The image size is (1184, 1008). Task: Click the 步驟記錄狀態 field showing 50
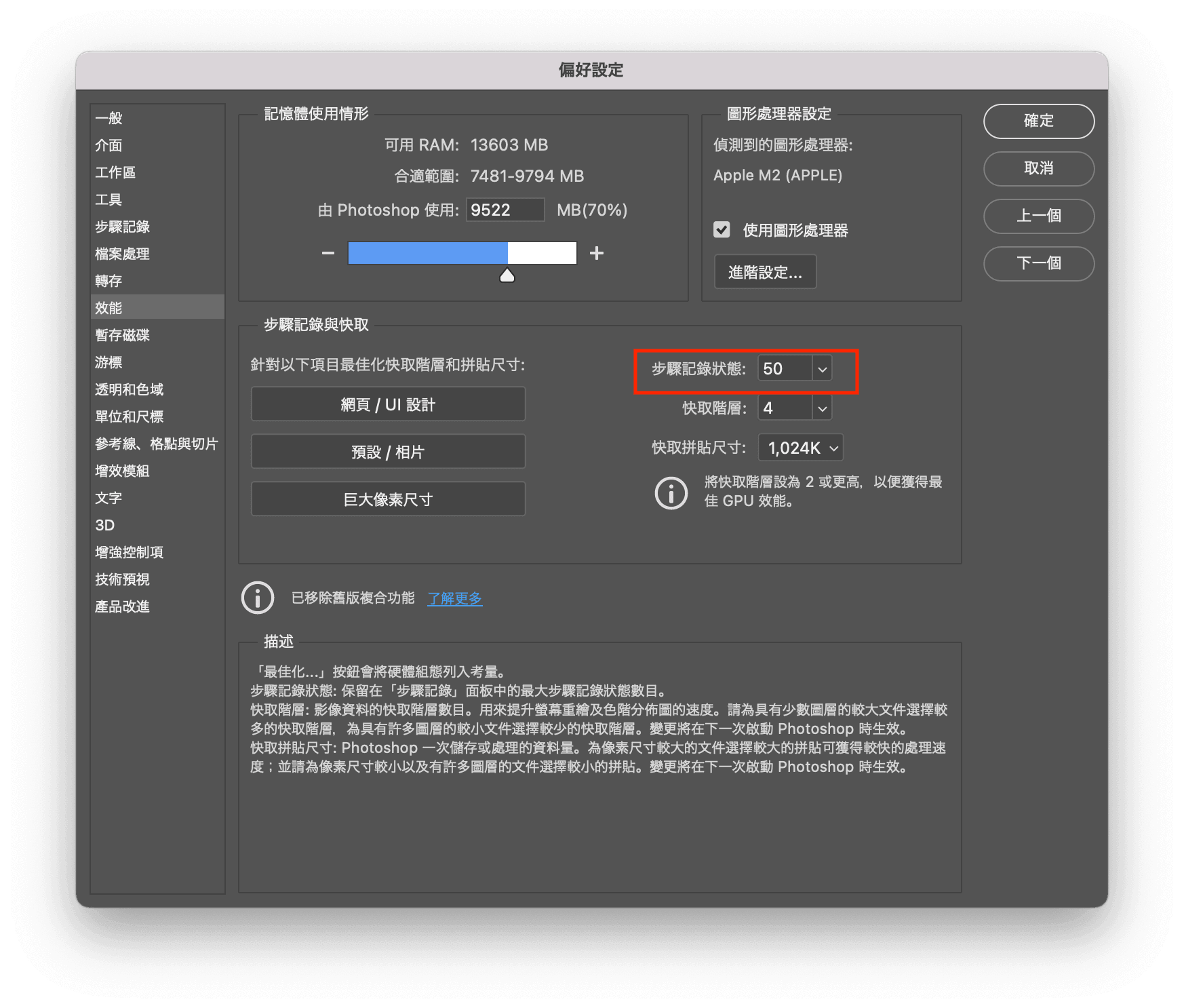(x=785, y=369)
